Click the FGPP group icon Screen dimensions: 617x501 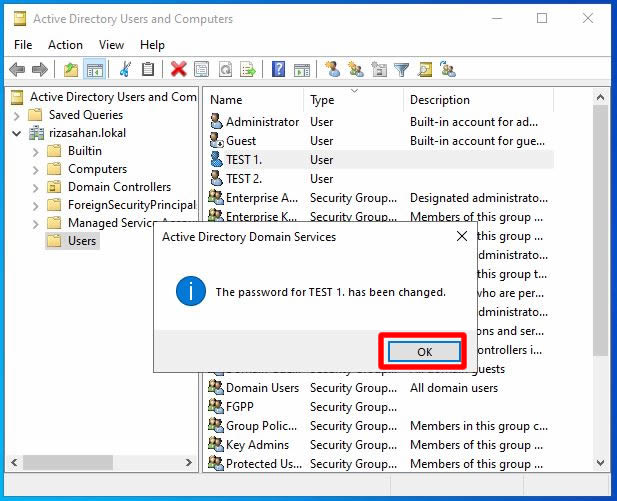[216, 406]
